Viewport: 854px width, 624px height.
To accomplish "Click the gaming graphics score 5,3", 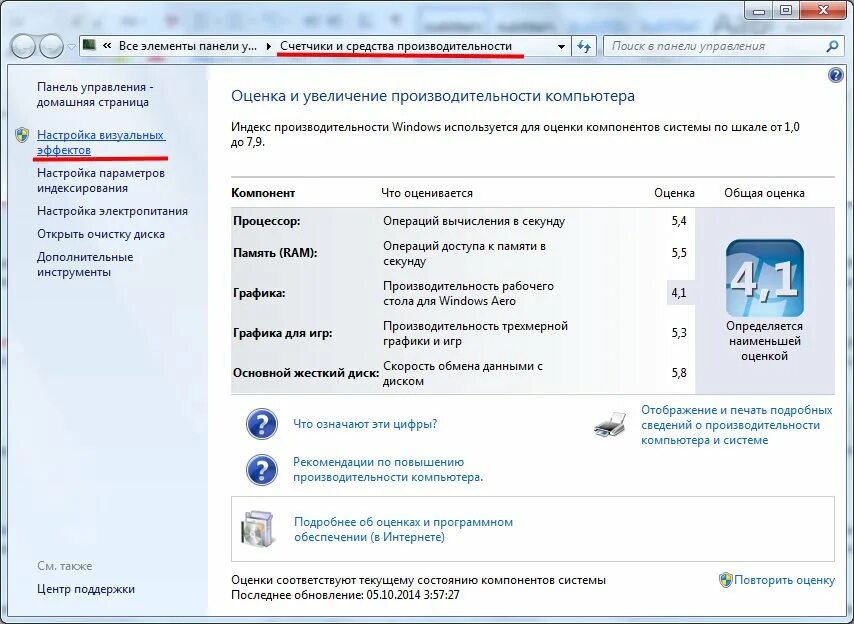I will tap(679, 333).
